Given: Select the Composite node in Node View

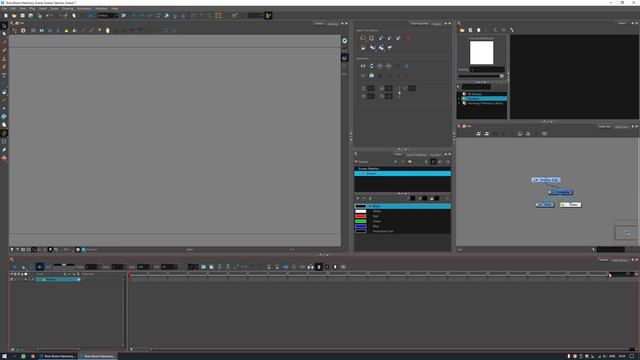Looking at the screenshot, I should tap(560, 192).
